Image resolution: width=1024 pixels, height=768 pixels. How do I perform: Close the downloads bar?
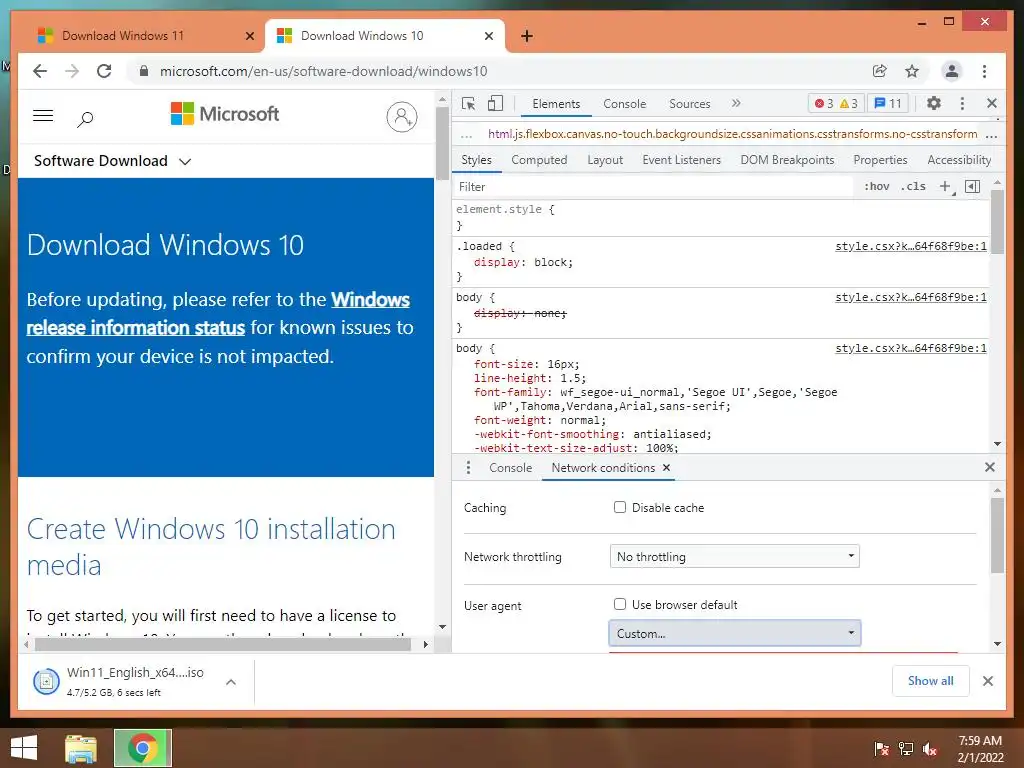click(988, 681)
